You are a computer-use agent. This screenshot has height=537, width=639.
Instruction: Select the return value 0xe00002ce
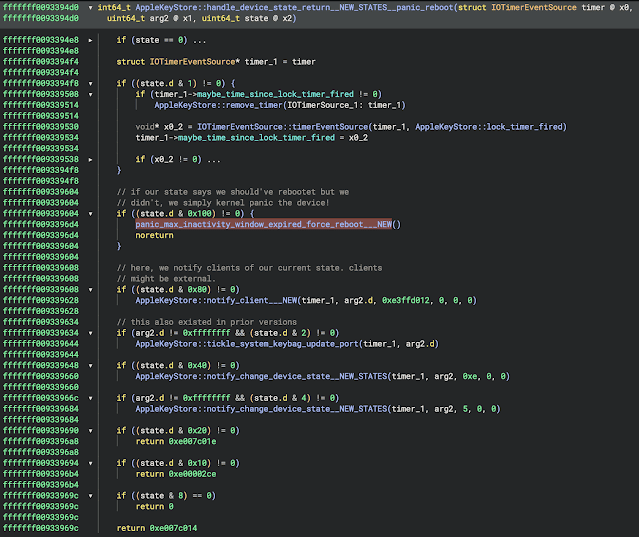[x=194, y=473]
